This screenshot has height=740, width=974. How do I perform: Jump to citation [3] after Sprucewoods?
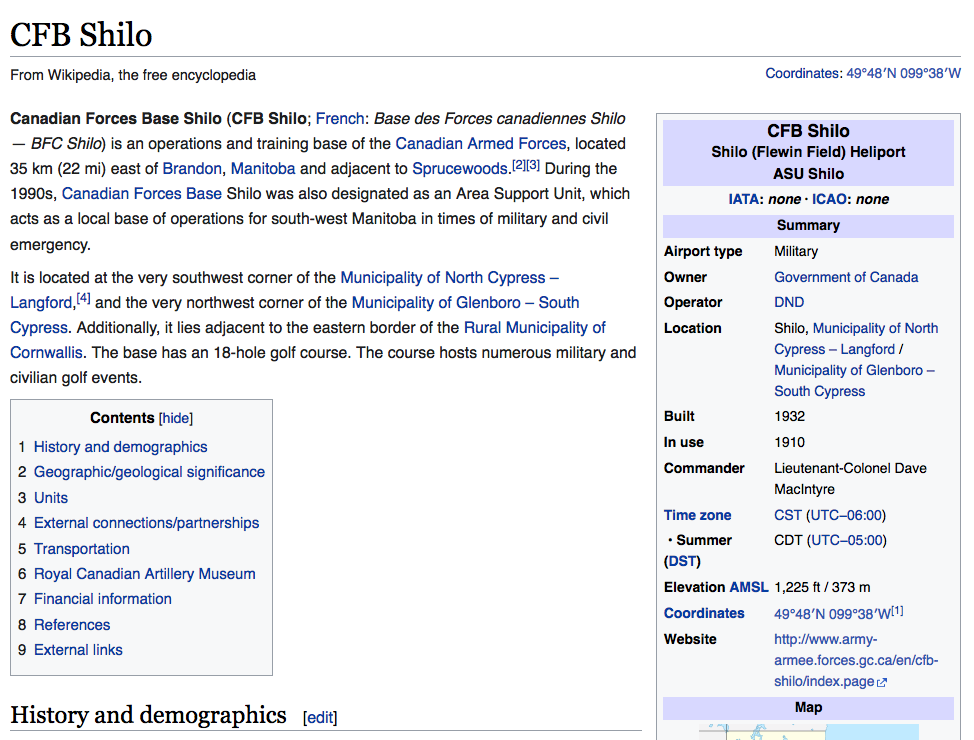[533, 165]
